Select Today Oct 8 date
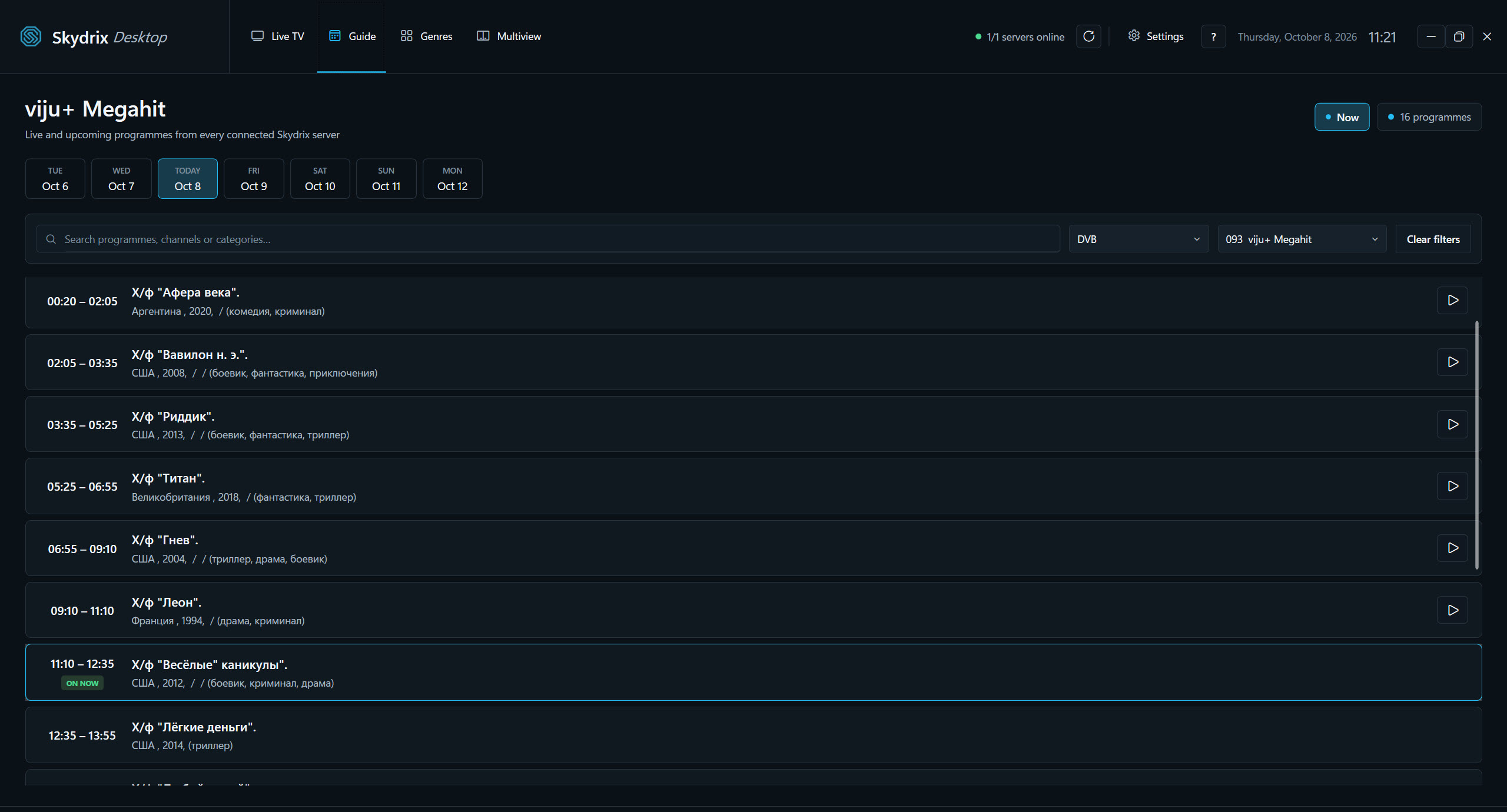 pyautogui.click(x=188, y=179)
